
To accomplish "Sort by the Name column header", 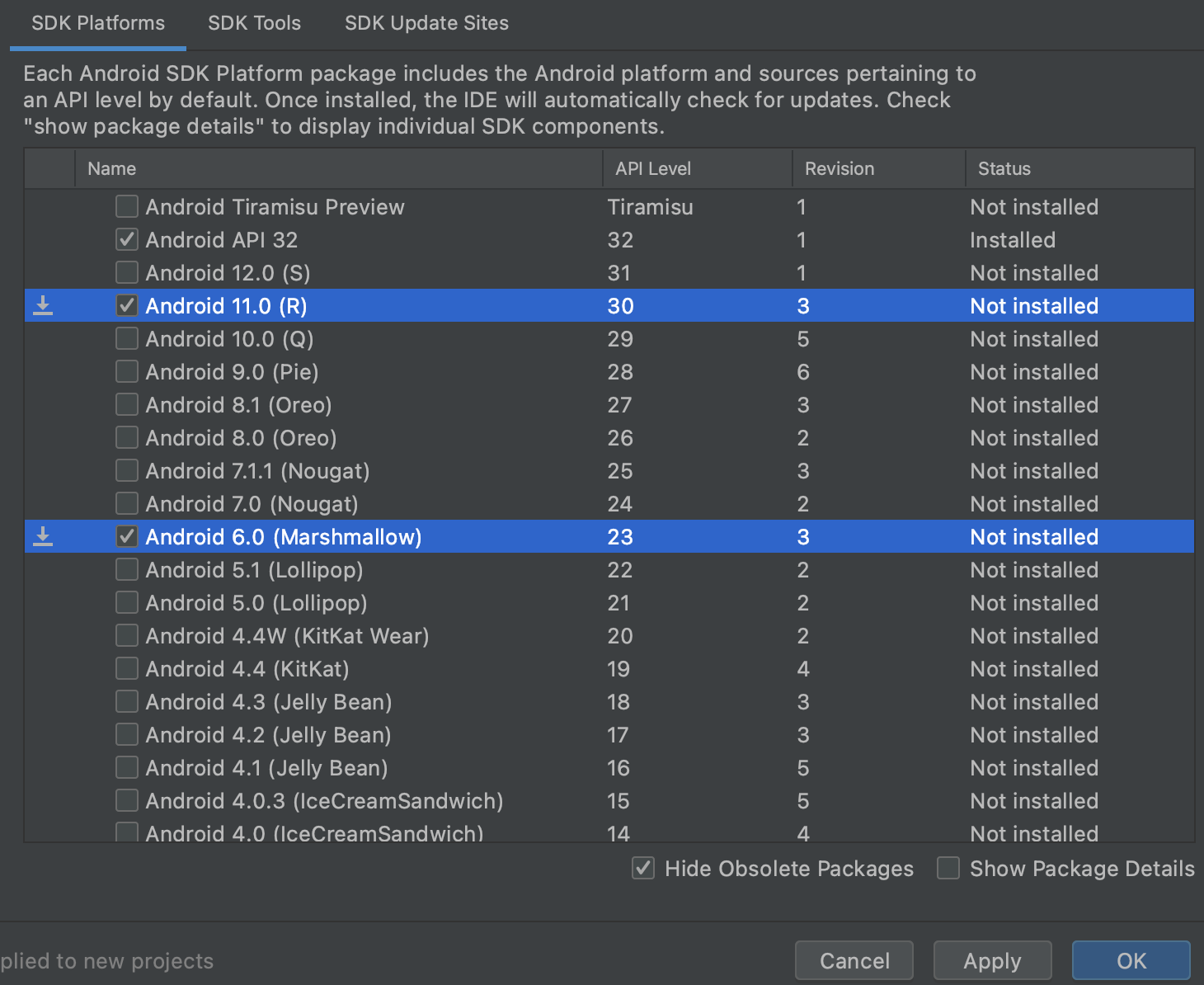I will coord(339,168).
